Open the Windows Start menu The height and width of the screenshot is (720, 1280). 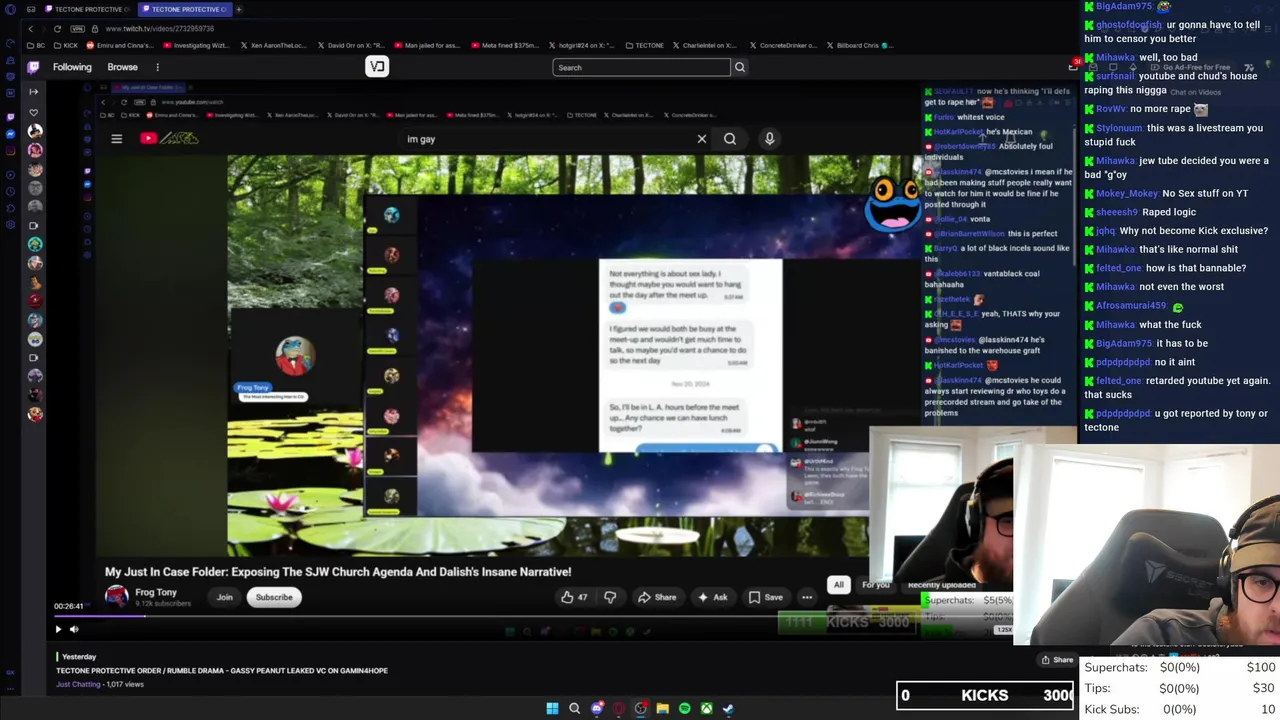(552, 708)
